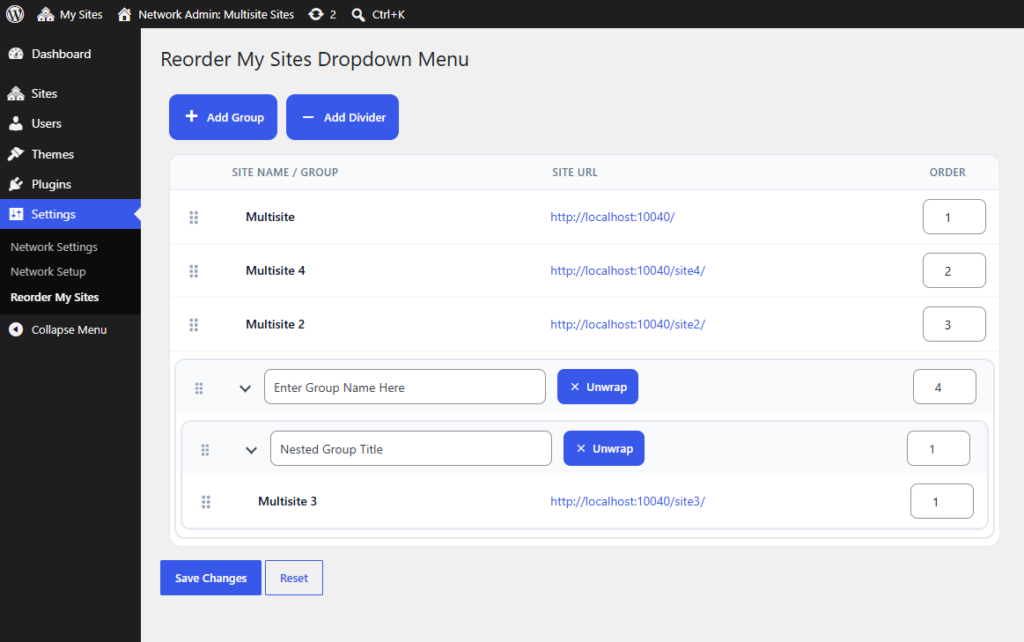1024x642 pixels.
Task: Unwrap the Nested Group Title group
Action: click(603, 448)
